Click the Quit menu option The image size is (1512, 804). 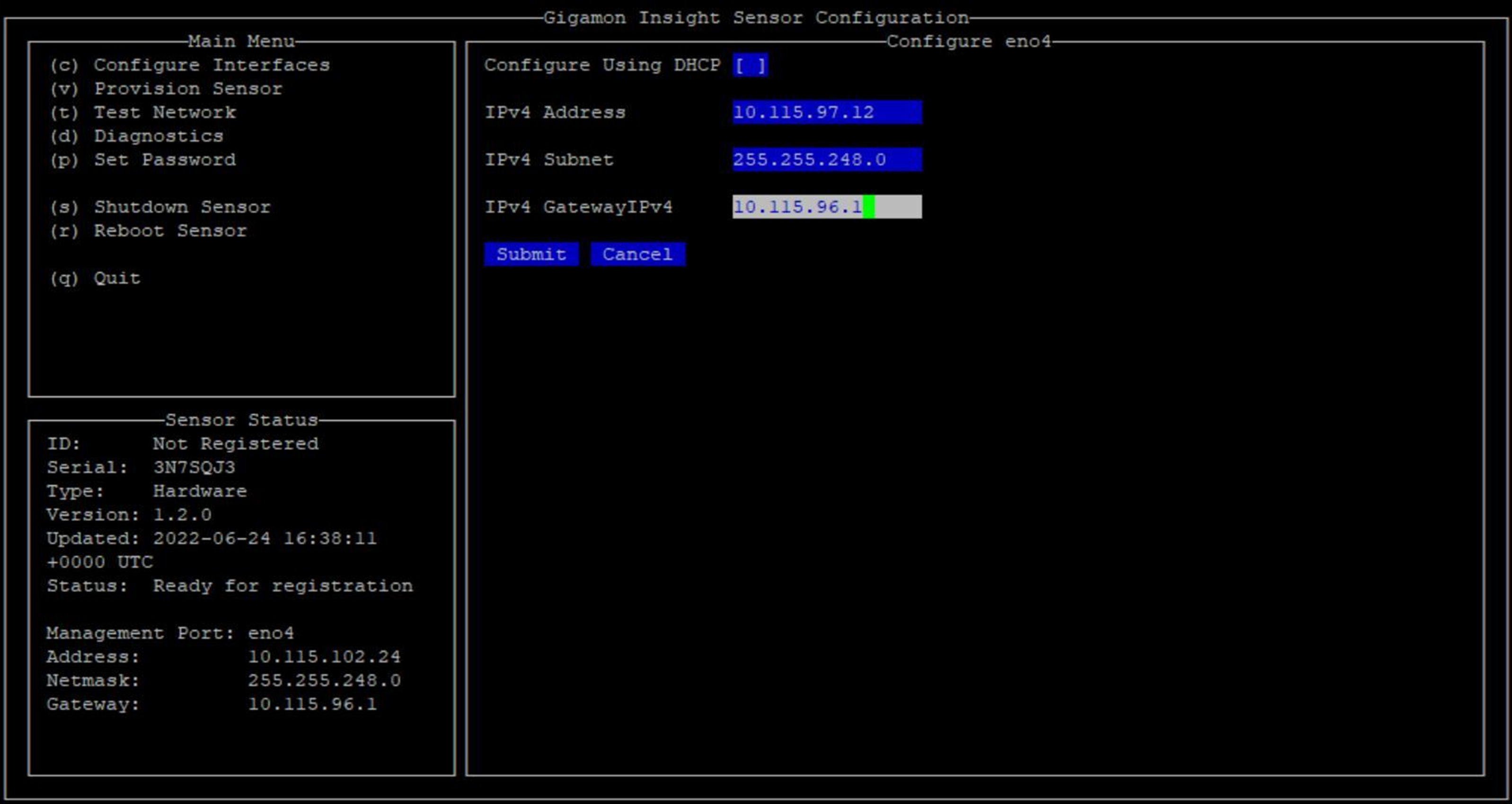pyautogui.click(x=95, y=278)
